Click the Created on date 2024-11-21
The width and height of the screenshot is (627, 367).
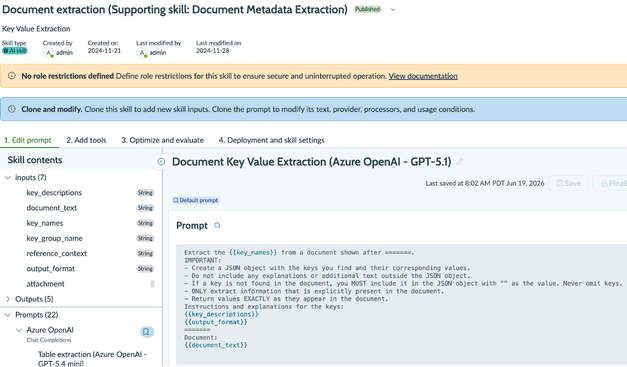click(x=104, y=51)
